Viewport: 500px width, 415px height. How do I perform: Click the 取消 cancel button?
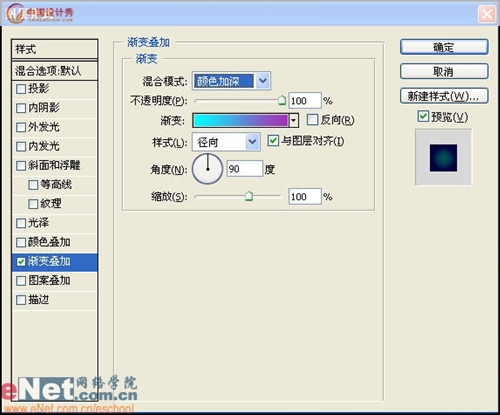[x=444, y=71]
